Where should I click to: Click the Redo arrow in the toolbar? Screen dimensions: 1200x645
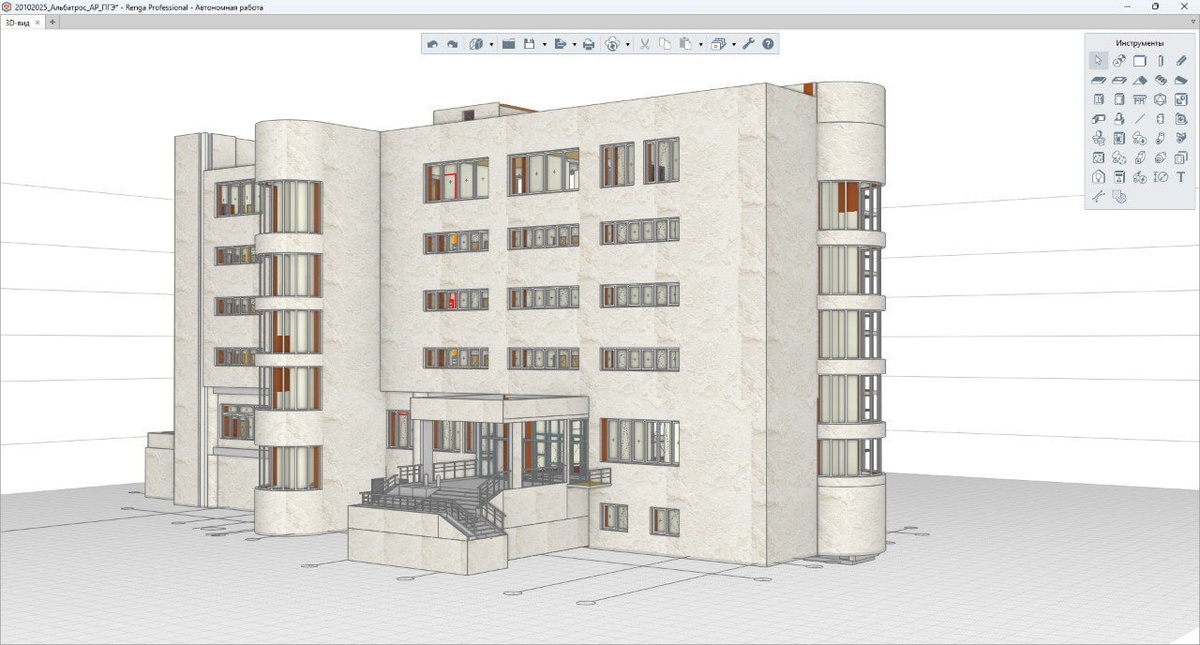click(x=452, y=44)
